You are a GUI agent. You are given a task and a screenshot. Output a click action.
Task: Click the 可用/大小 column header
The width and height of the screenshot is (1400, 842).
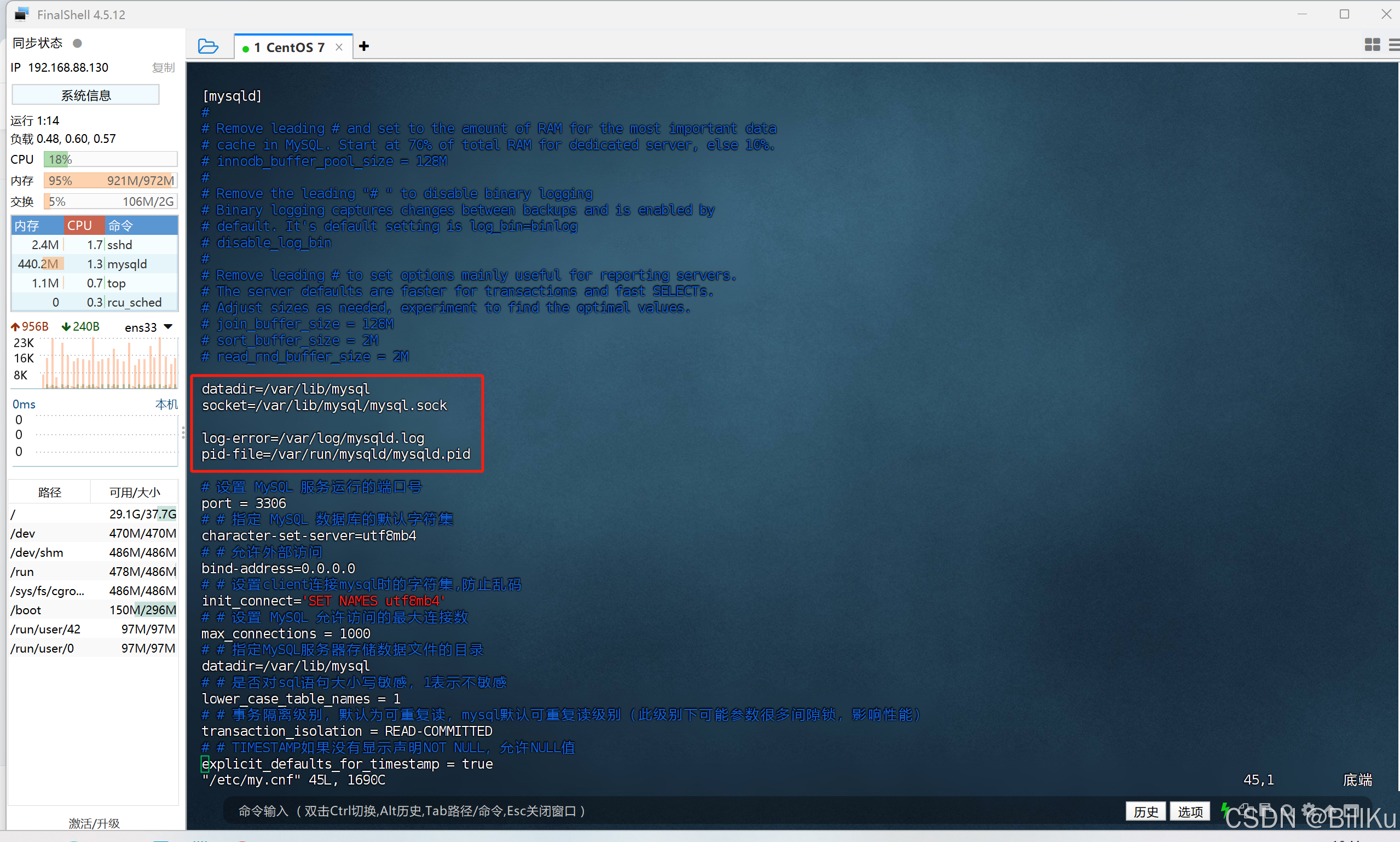pos(135,492)
